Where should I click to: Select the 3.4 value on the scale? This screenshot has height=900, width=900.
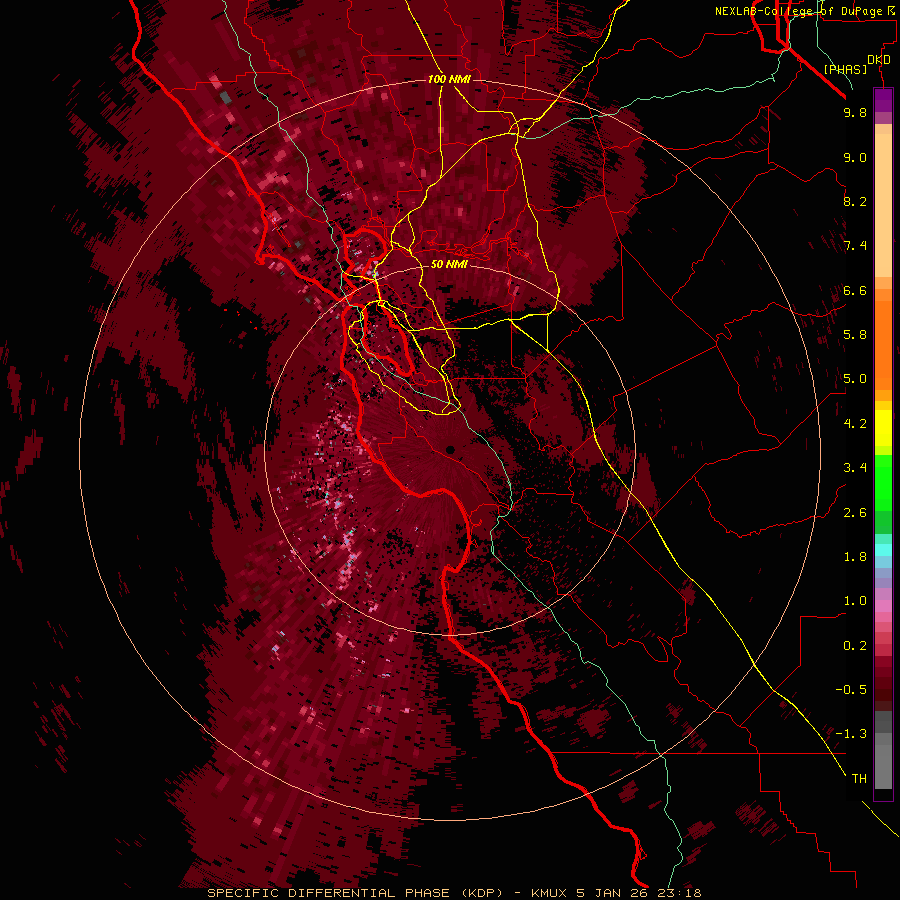pyautogui.click(x=855, y=468)
